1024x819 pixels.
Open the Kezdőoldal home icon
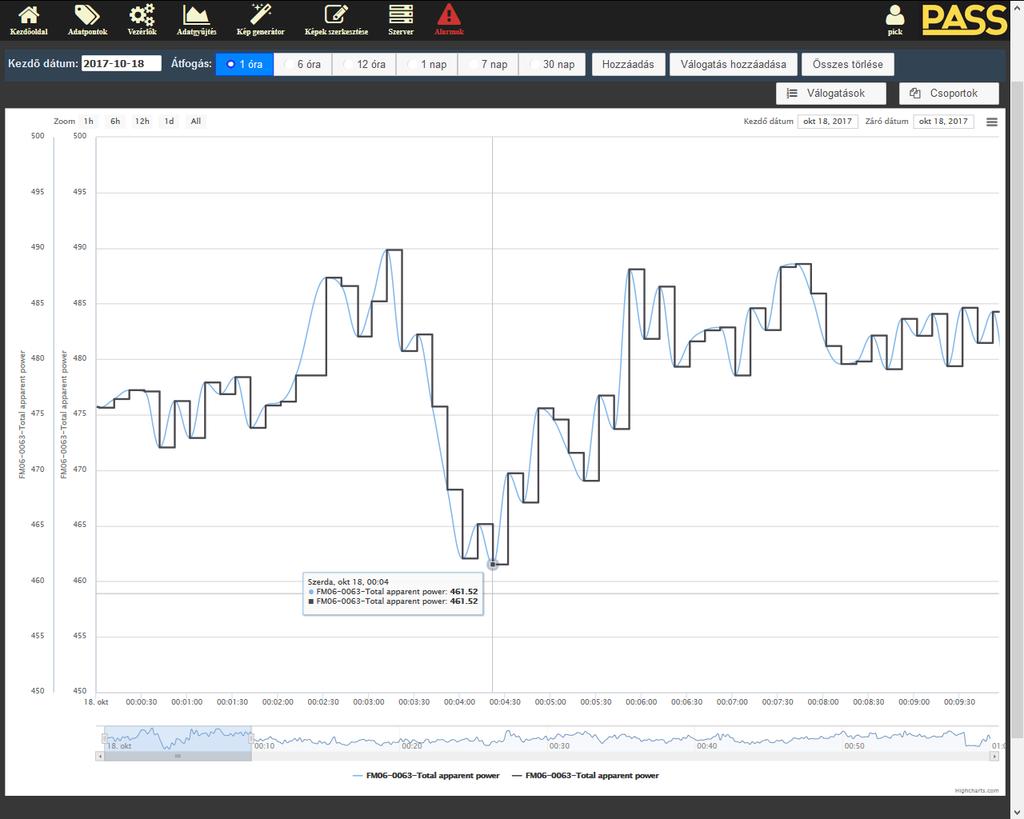pyautogui.click(x=29, y=20)
